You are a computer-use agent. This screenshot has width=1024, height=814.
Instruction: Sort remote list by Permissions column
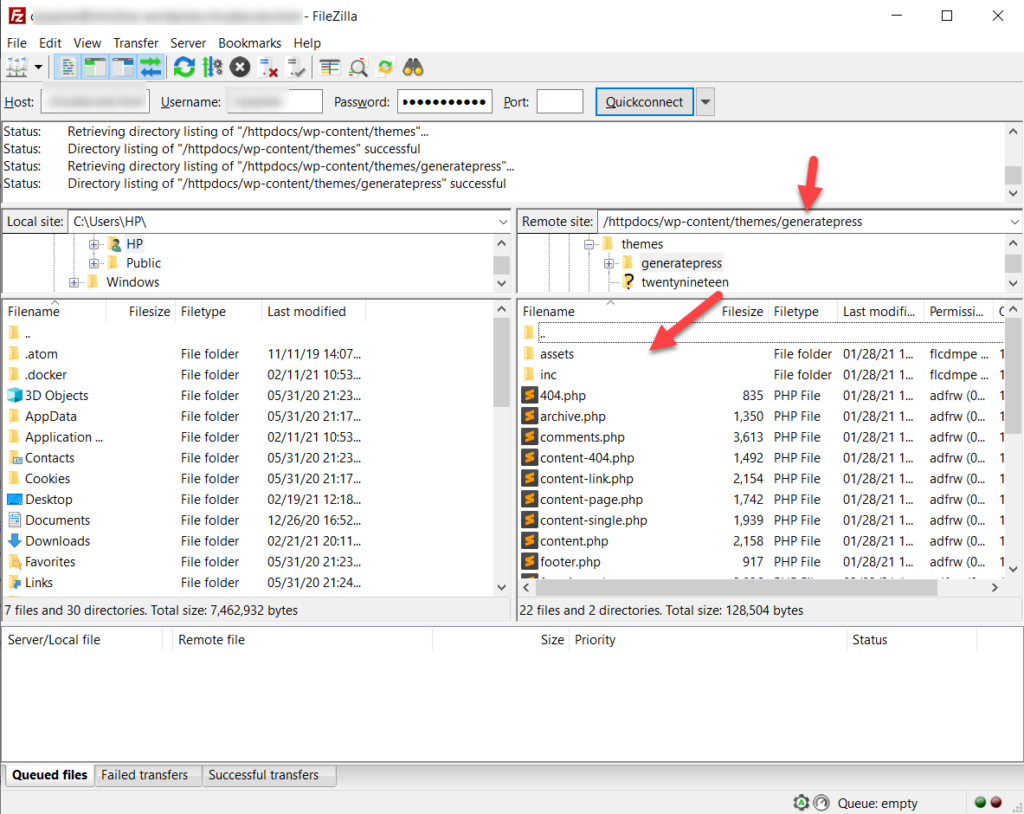point(956,312)
